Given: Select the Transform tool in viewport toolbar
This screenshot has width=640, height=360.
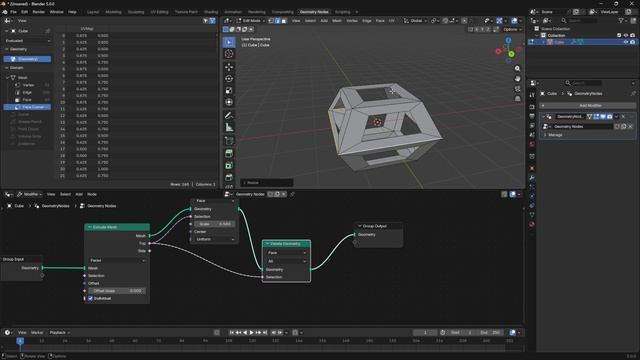Looking at the screenshot, I should click(x=229, y=102).
